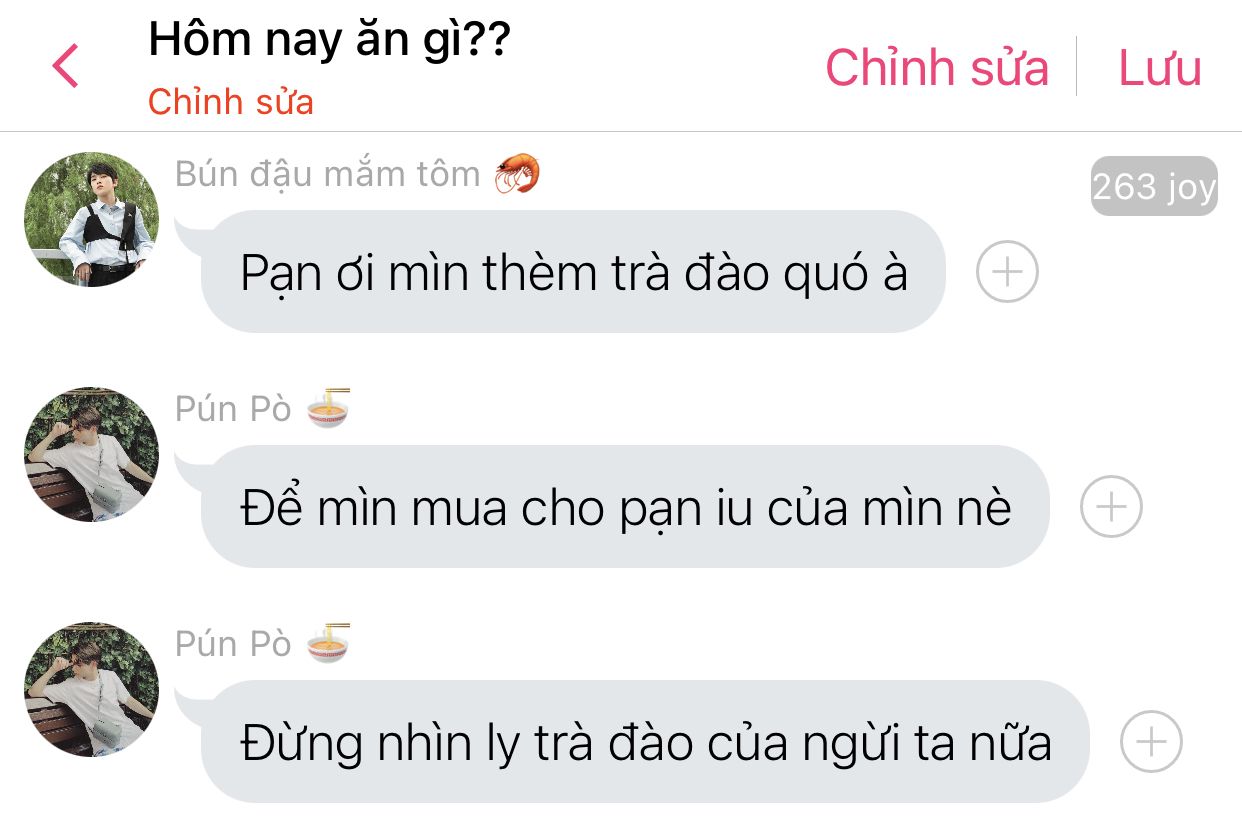Click noodle bowl emoji on last Pún Pò

click(x=328, y=642)
